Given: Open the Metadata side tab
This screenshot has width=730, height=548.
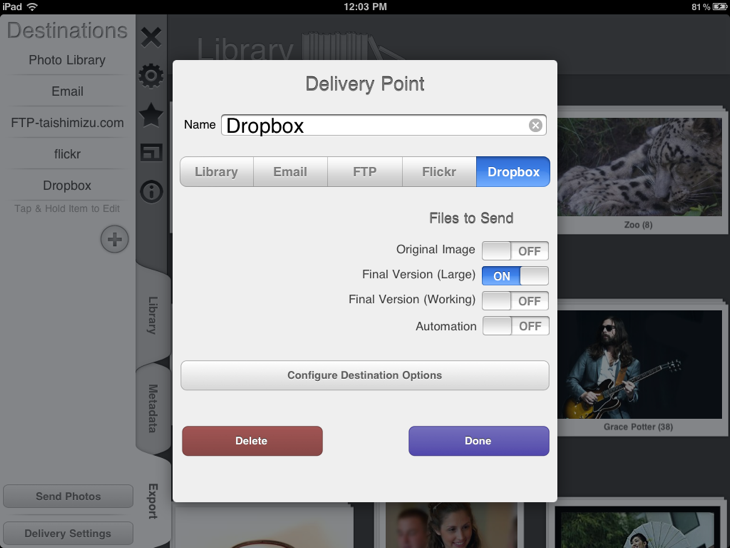Looking at the screenshot, I should point(153,408).
